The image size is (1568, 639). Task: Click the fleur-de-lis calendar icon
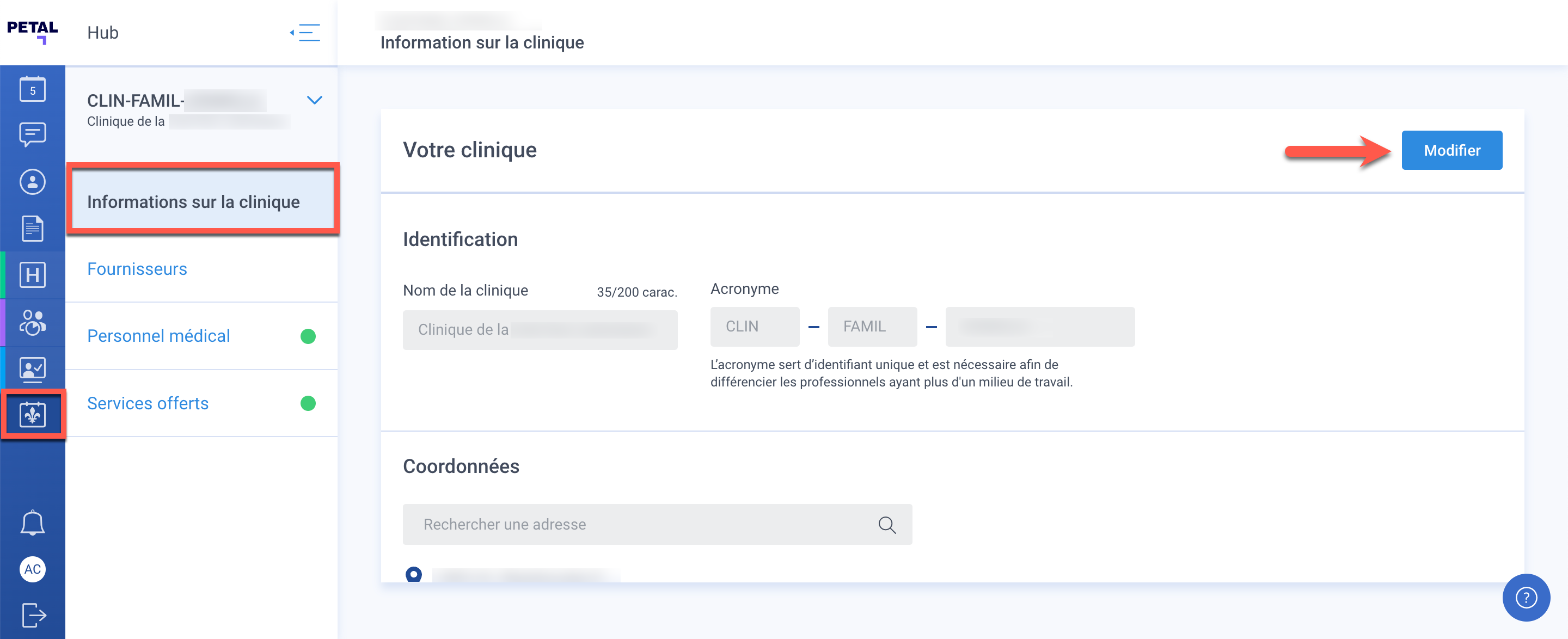32,415
